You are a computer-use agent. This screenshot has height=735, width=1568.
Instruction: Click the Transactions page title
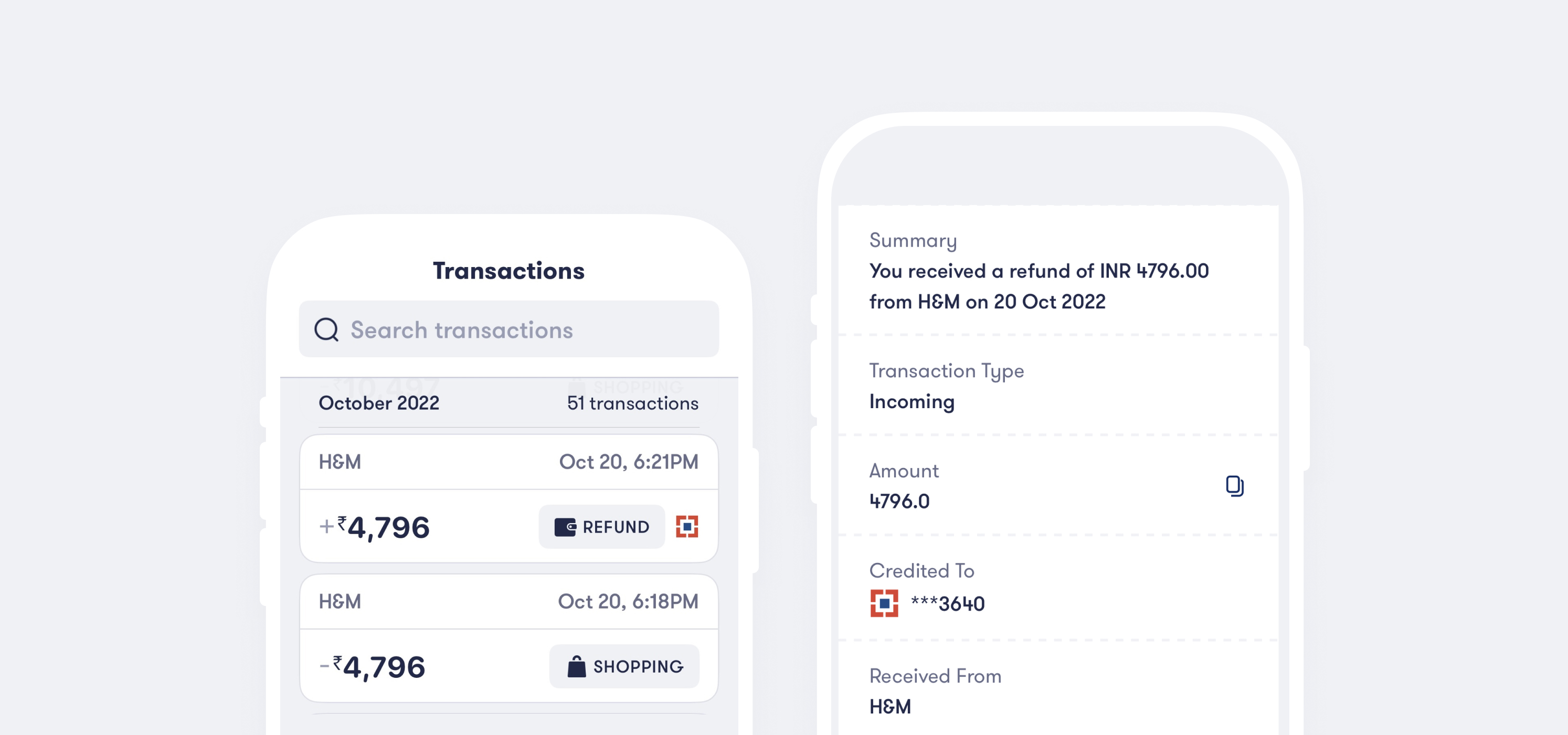(509, 271)
